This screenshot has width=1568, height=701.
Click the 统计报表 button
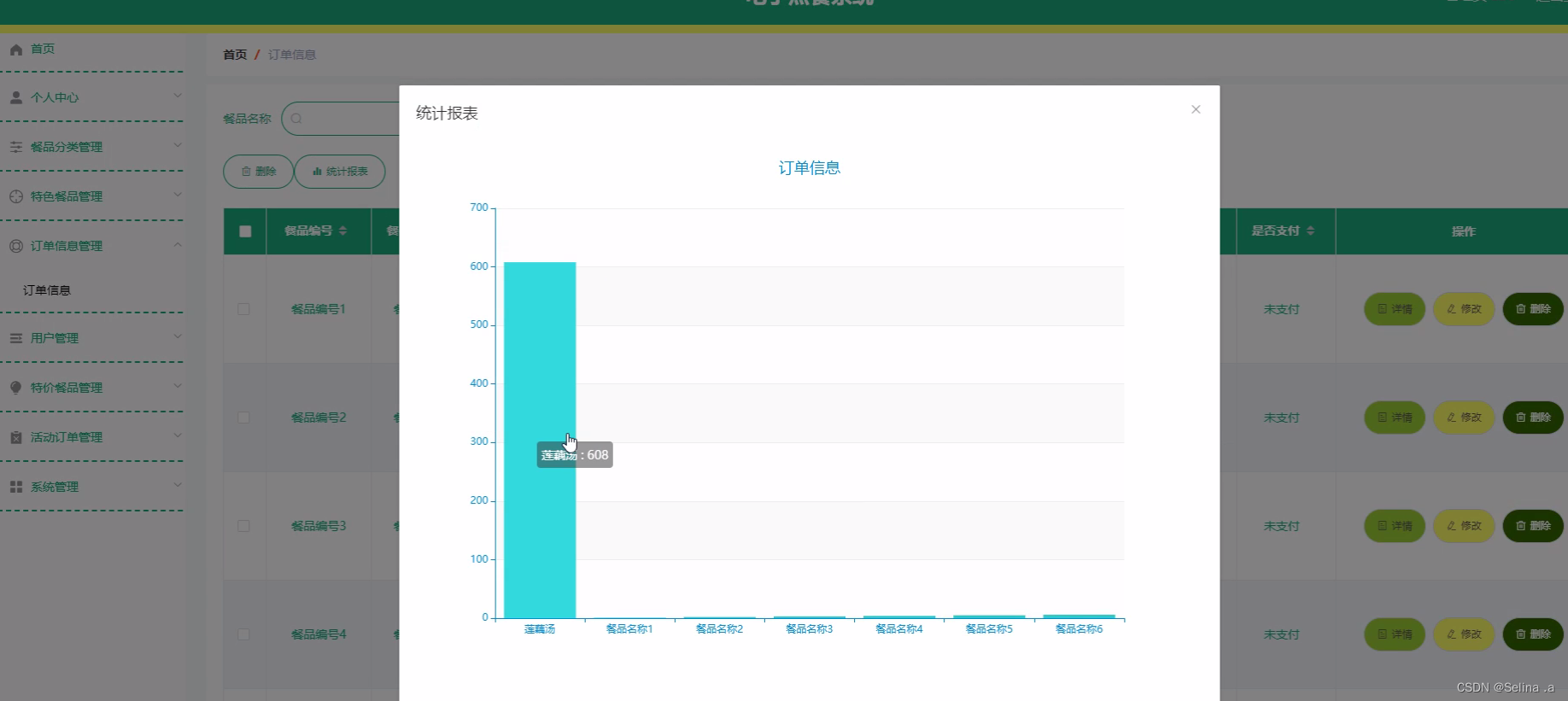pos(340,172)
